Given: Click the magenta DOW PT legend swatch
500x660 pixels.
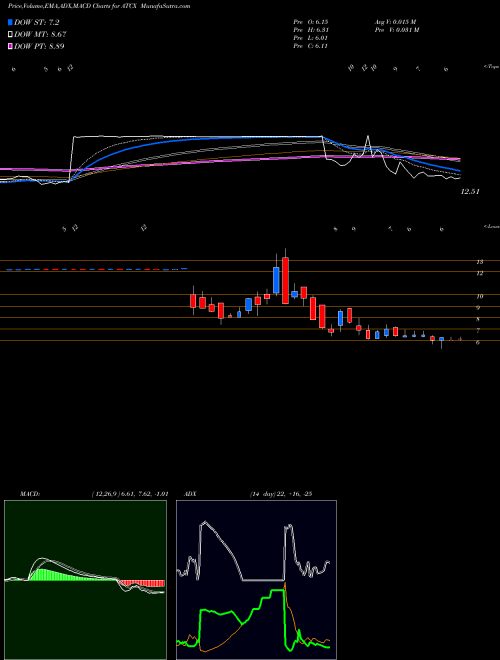Looking at the screenshot, I should (10, 46).
